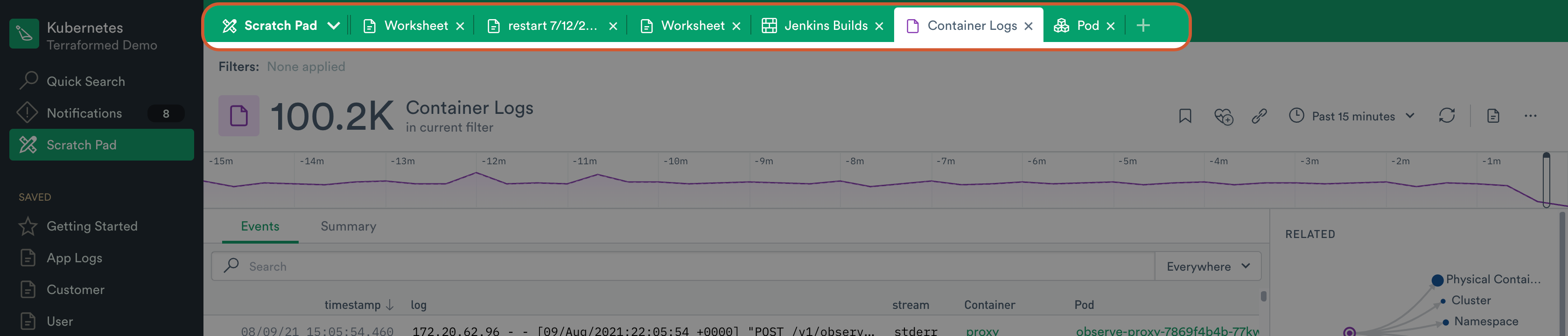Select the Events tab
Screen dimensions: 1568x336
(x=260, y=226)
